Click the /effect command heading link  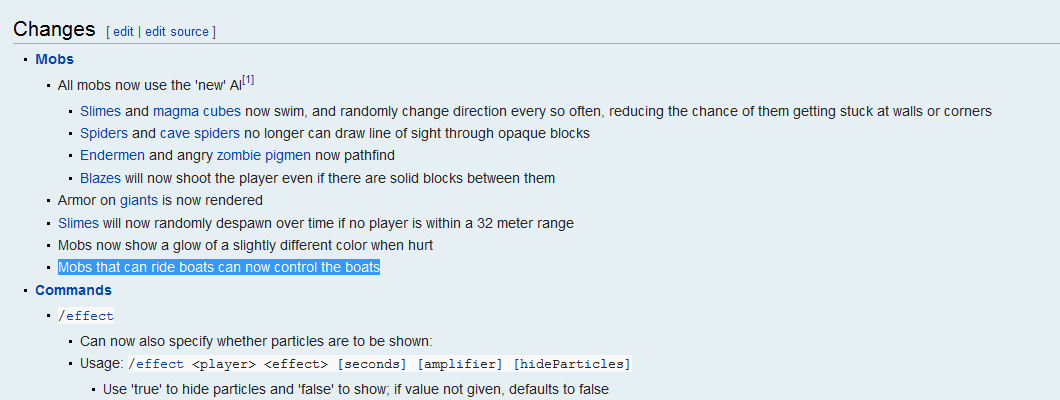coord(86,316)
